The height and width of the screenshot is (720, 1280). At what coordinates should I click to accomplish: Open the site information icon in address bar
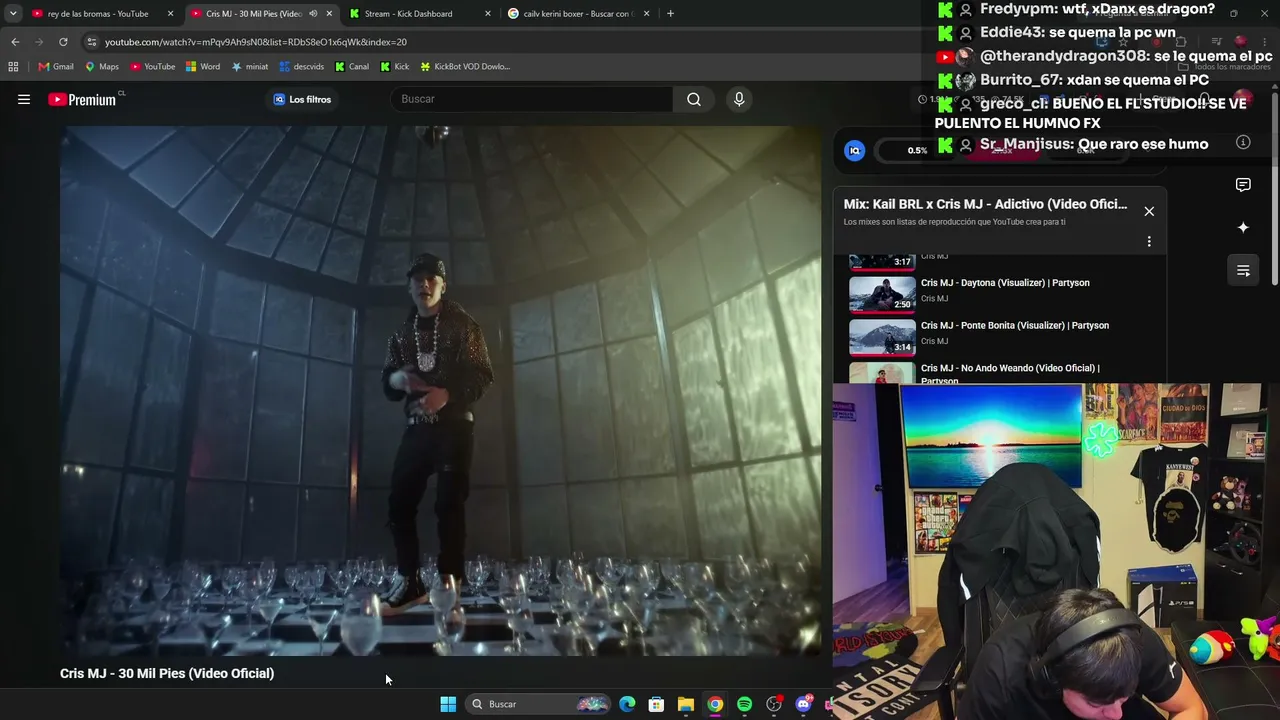[x=92, y=42]
